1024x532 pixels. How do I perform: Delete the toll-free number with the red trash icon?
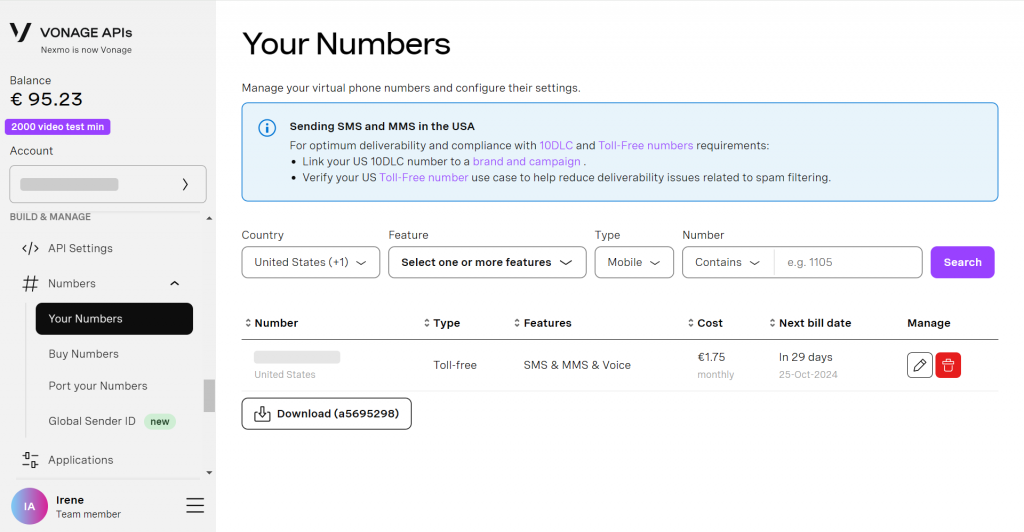(x=948, y=365)
